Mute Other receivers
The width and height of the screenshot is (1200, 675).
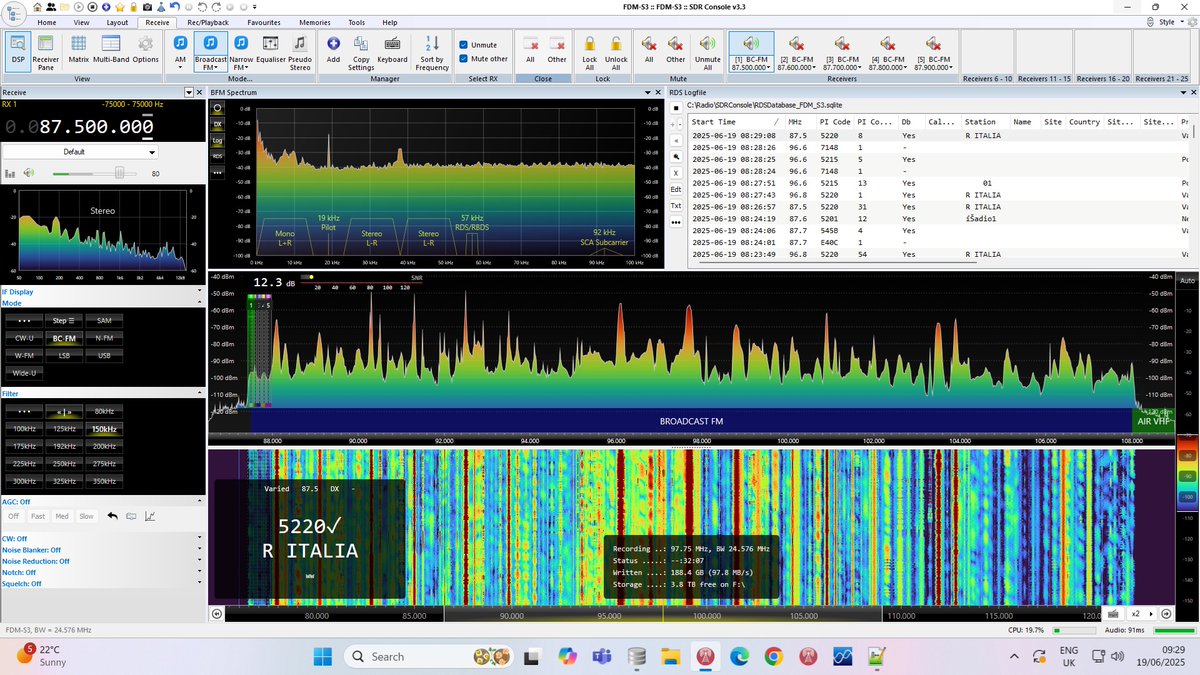(x=676, y=50)
